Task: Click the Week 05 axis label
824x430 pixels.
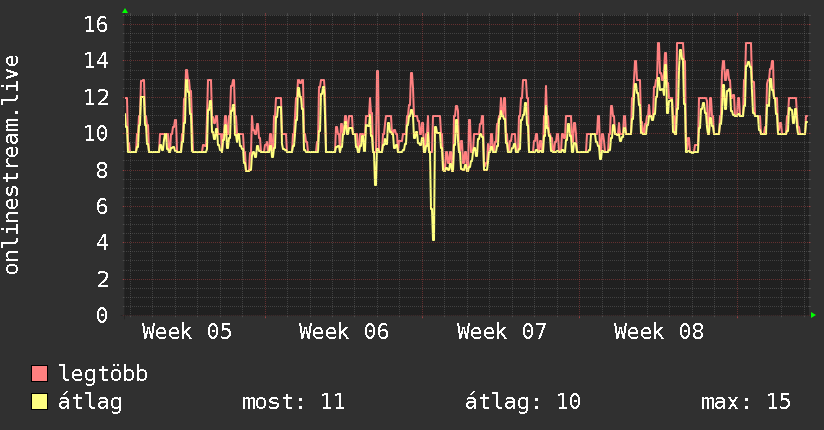Action: click(x=187, y=332)
